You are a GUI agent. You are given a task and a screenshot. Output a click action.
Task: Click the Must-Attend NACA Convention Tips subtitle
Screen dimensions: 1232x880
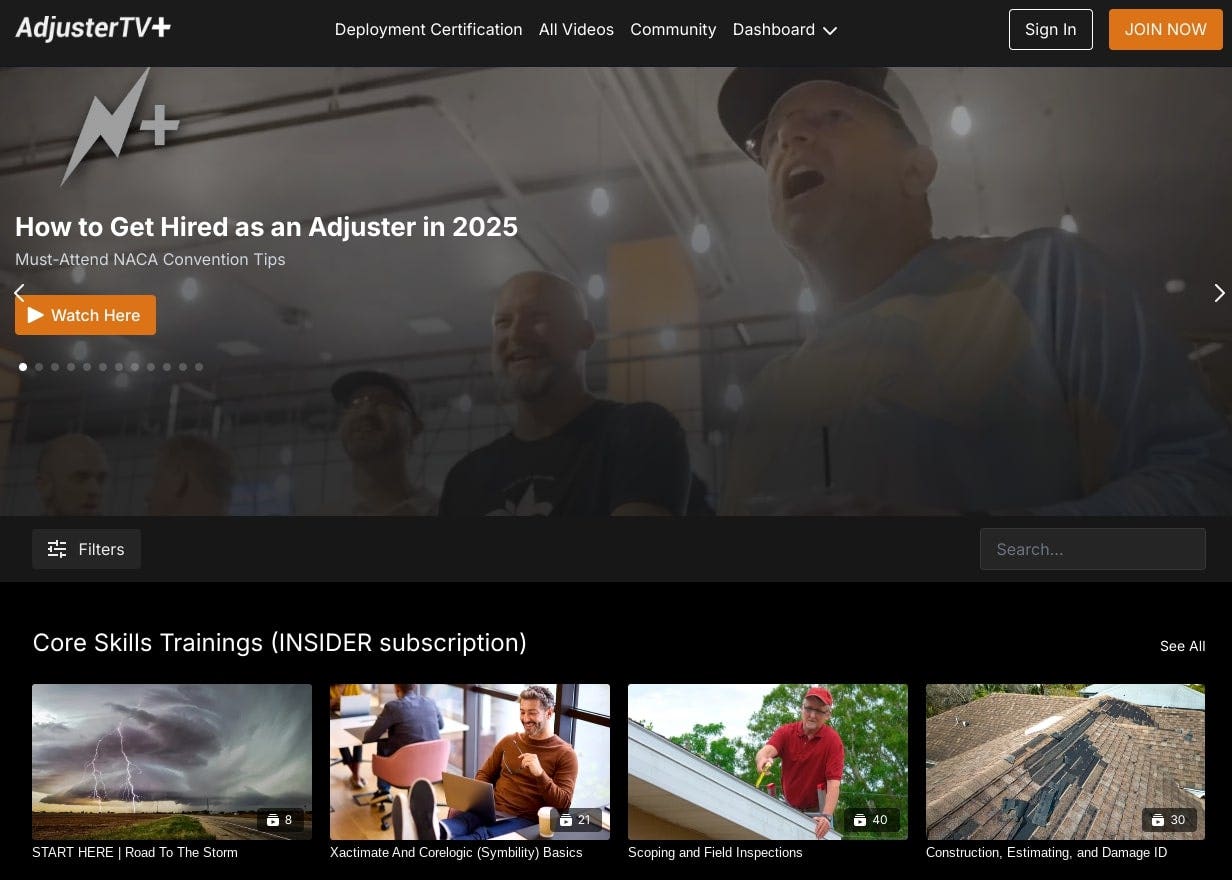click(150, 260)
